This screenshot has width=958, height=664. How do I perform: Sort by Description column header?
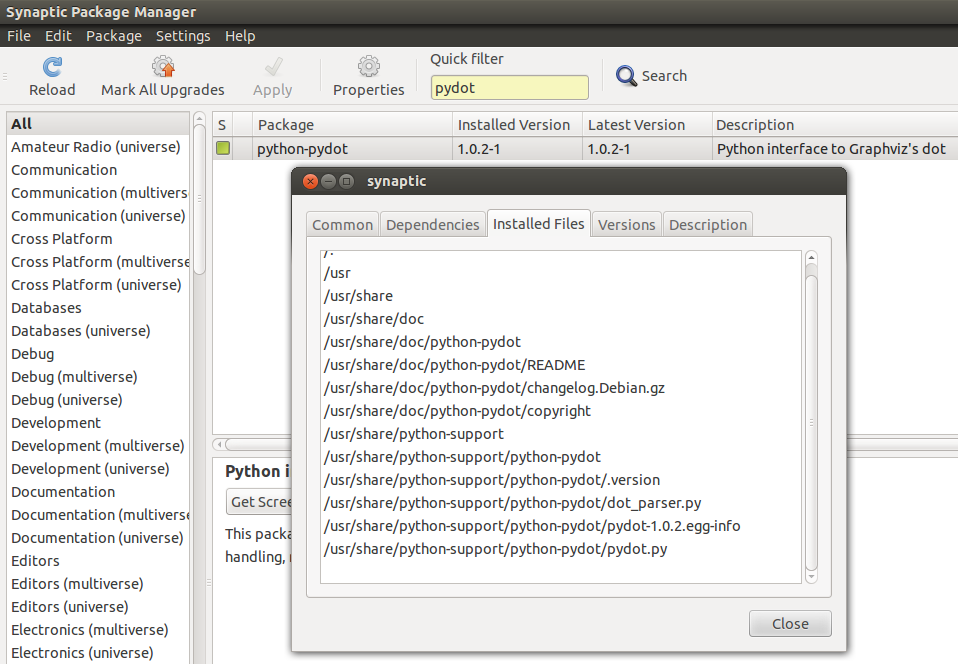pos(835,125)
